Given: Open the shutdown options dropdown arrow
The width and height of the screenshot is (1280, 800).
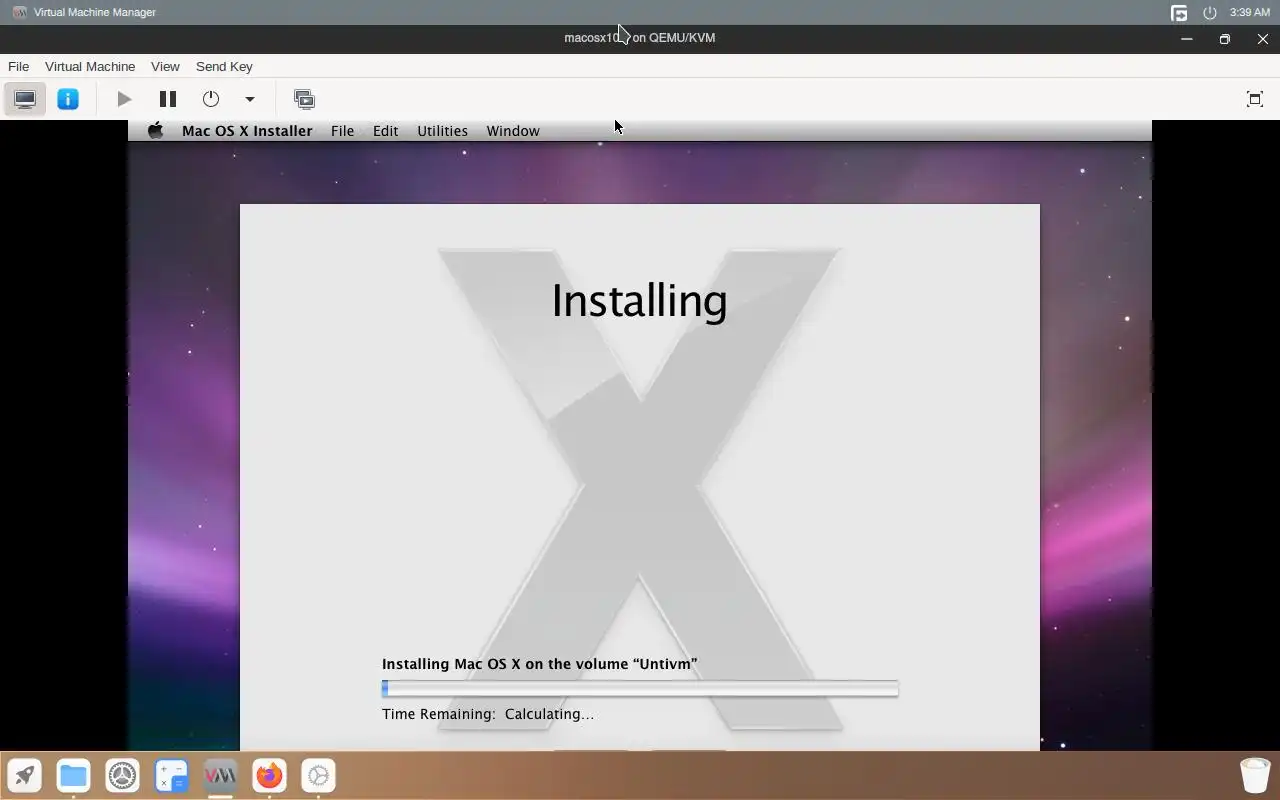Looking at the screenshot, I should (x=250, y=99).
